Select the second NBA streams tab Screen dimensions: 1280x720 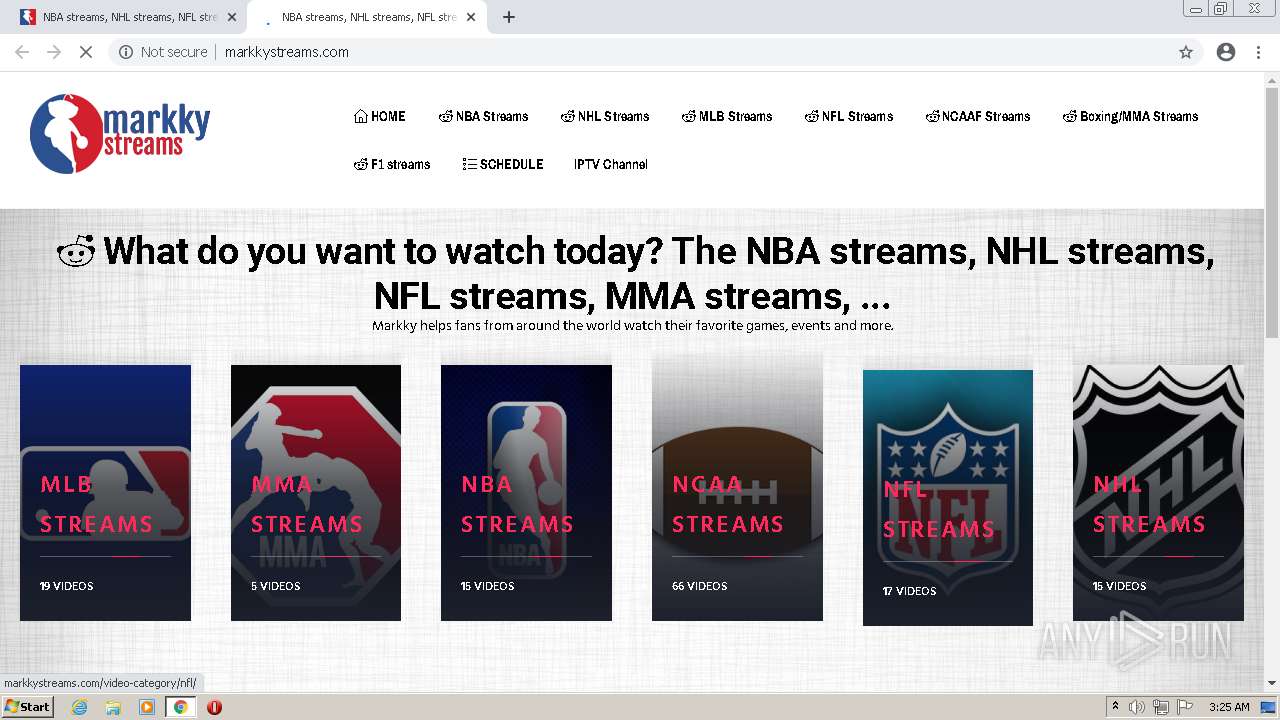367,17
